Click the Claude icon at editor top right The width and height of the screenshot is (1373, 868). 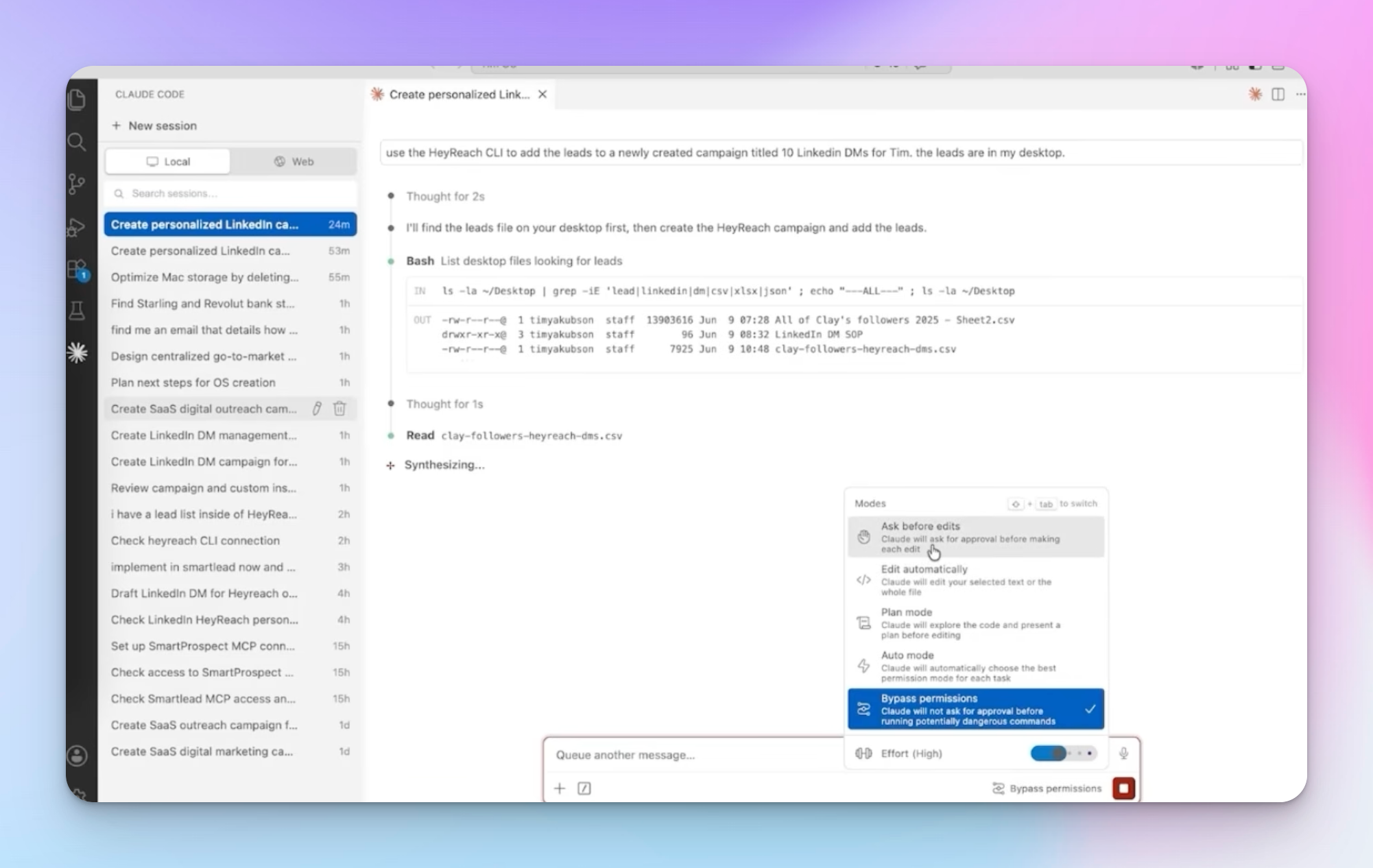tap(1255, 94)
